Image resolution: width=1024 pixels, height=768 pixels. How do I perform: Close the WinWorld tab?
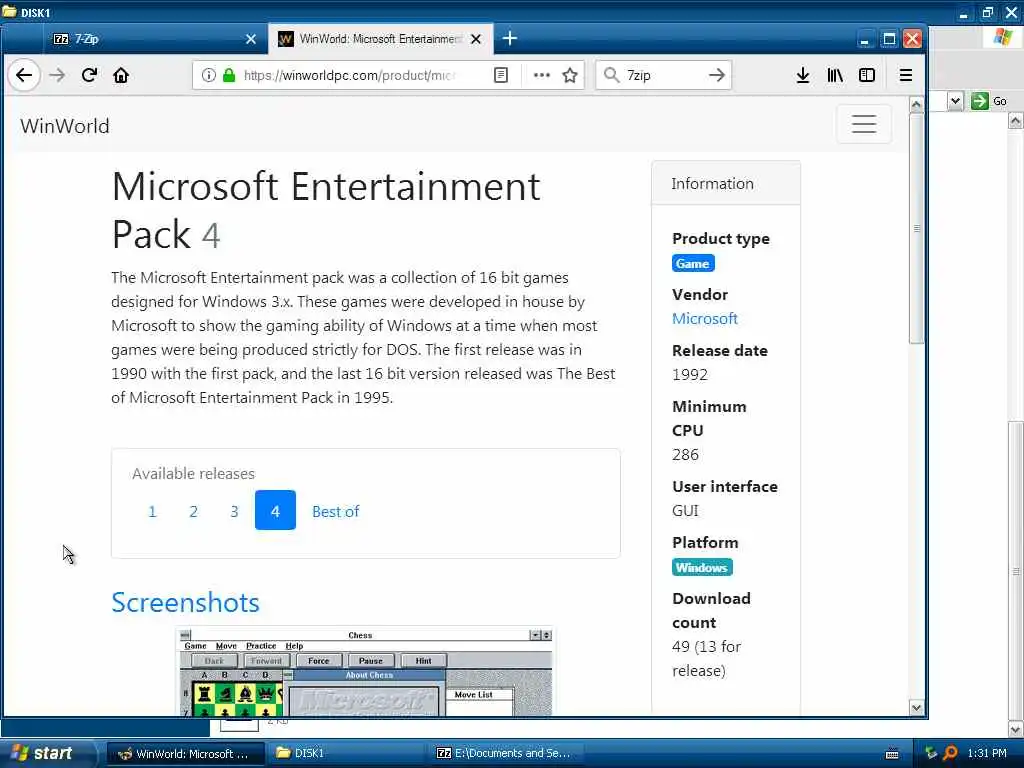click(476, 39)
